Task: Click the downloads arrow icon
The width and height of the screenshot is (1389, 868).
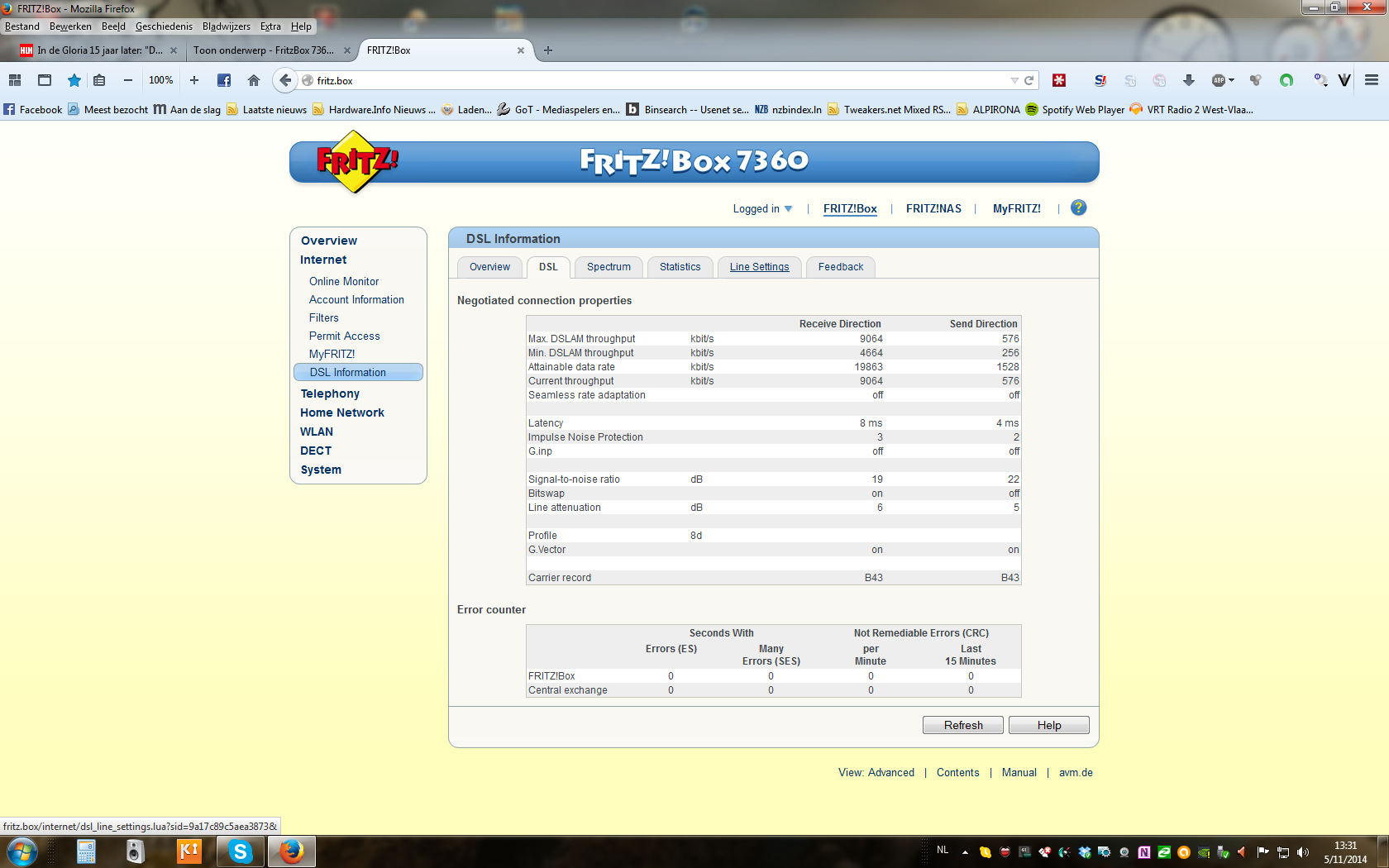Action: 1188,80
